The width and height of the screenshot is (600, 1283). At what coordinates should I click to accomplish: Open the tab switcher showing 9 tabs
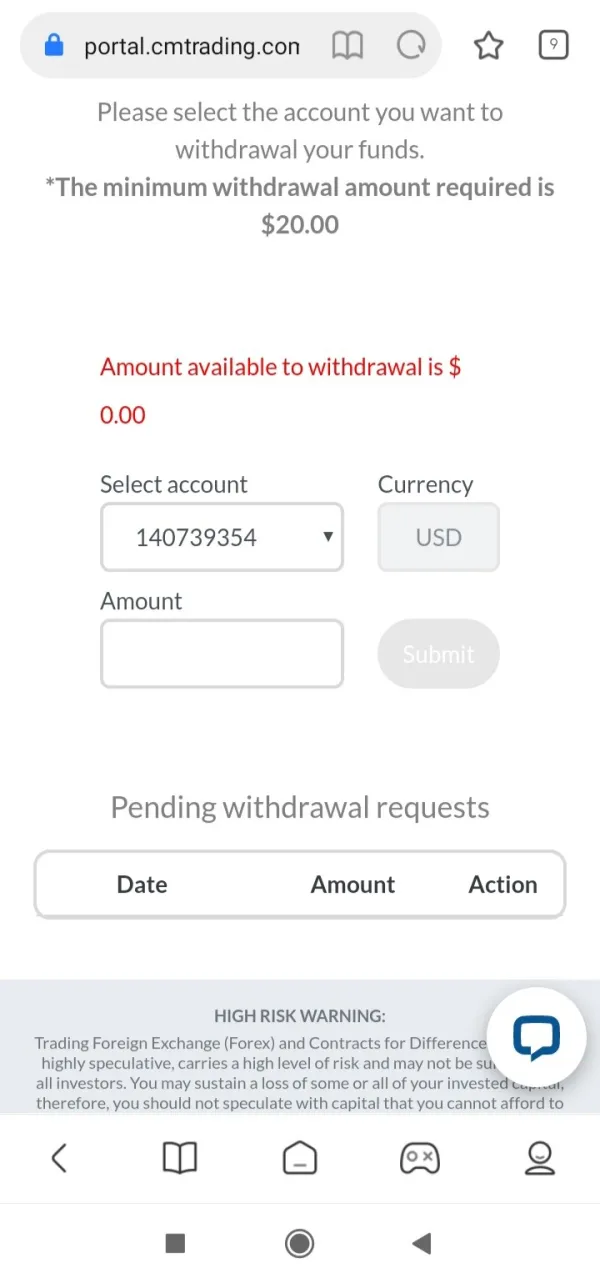553,45
